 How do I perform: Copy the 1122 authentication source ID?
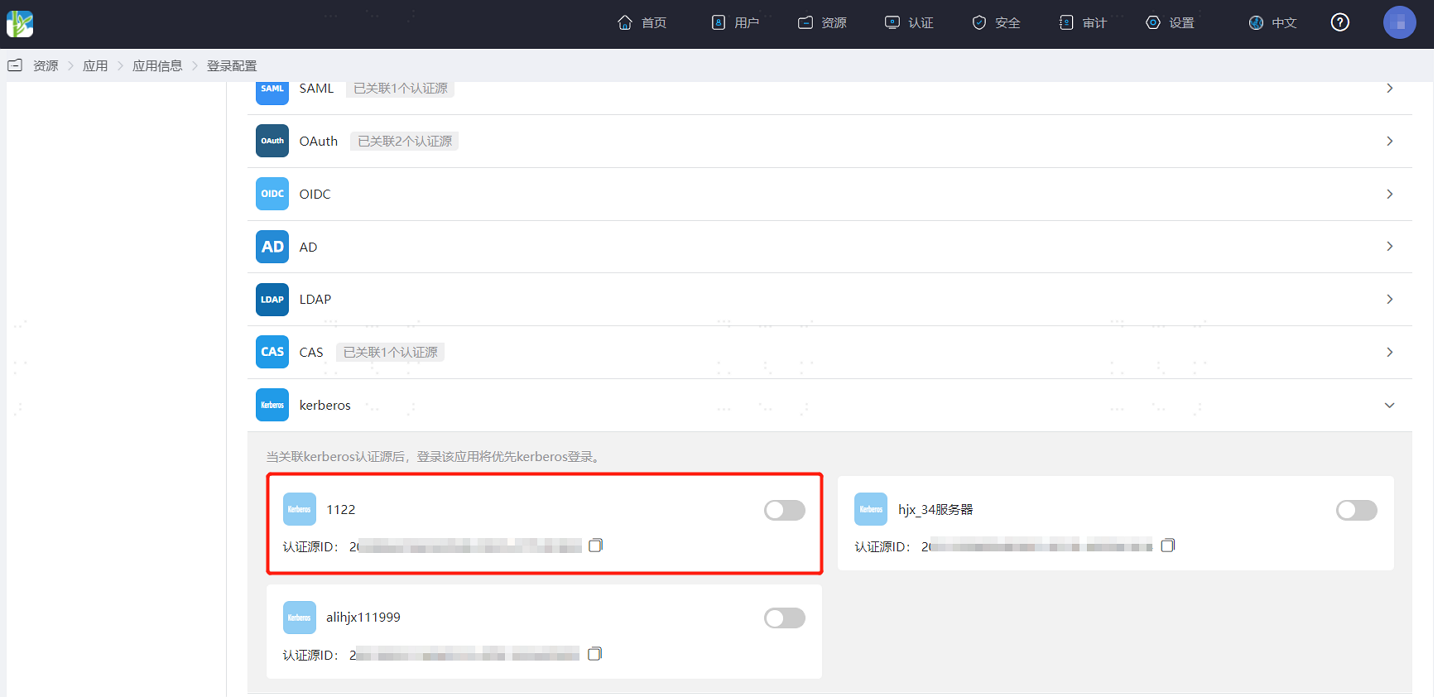(x=596, y=545)
